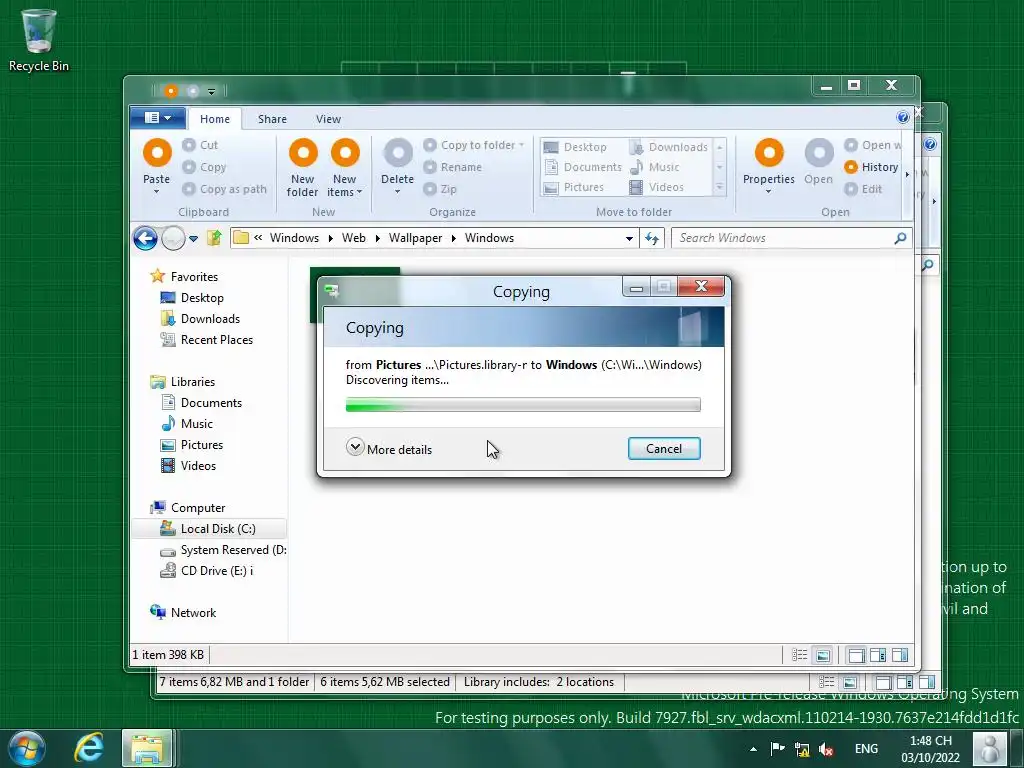
Task: Click details pane toggle in back window status bar
Action: 905,682
